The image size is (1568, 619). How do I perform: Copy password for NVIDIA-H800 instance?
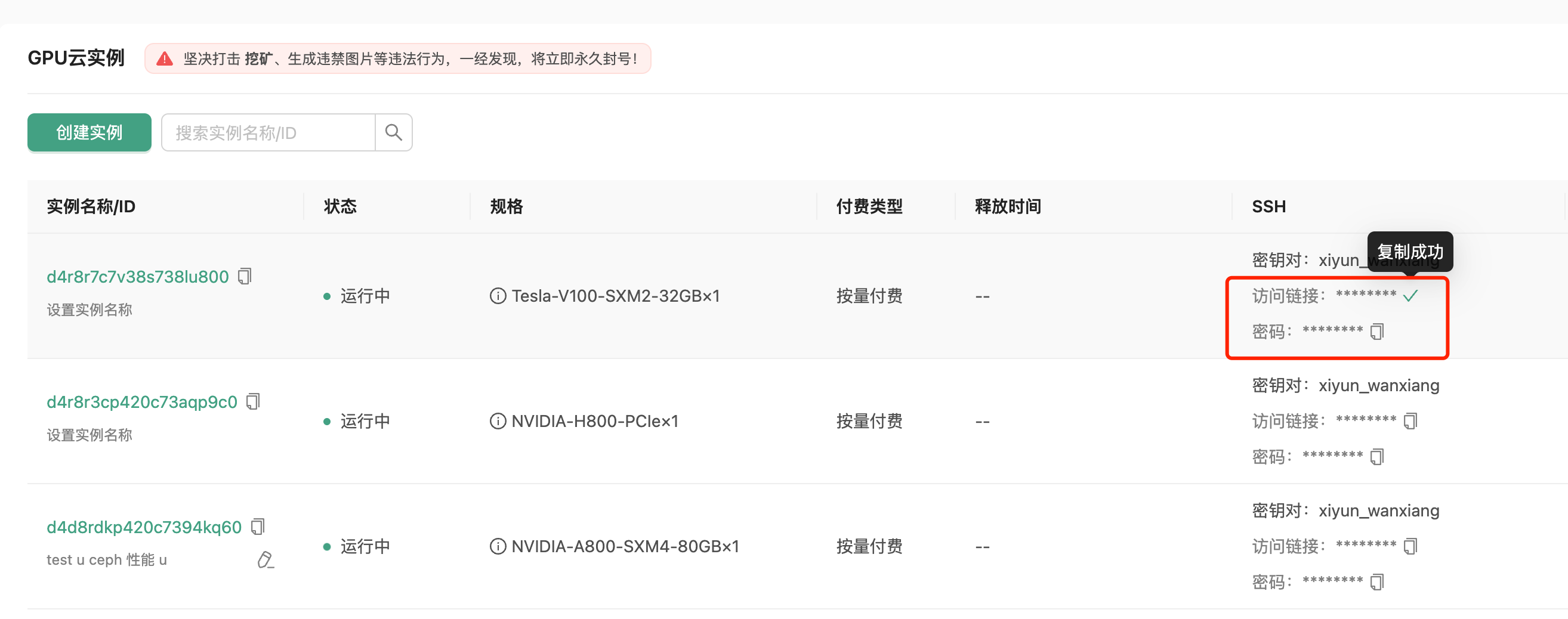(1377, 457)
